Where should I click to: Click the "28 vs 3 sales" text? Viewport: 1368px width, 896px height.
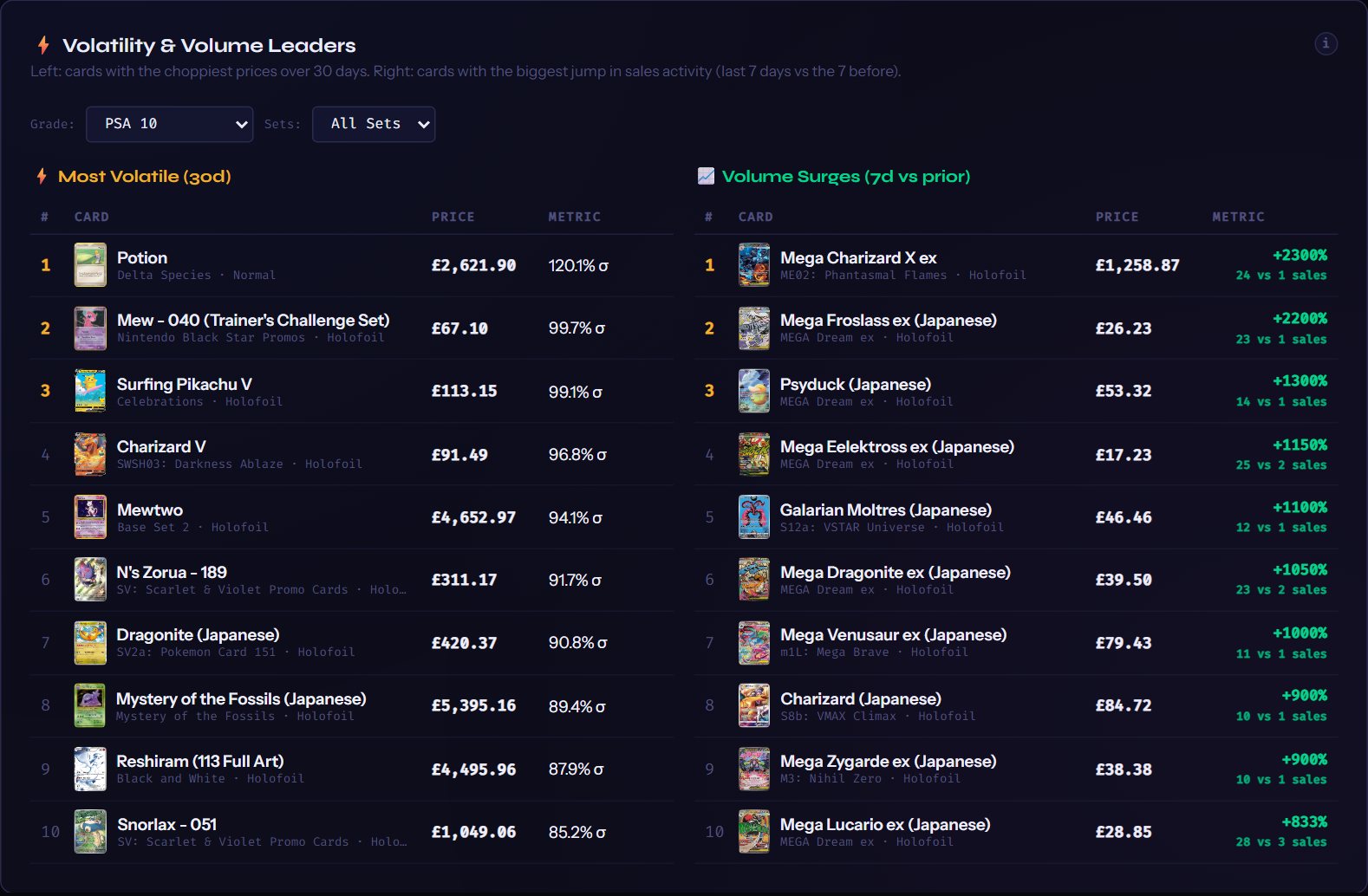coord(1281,841)
